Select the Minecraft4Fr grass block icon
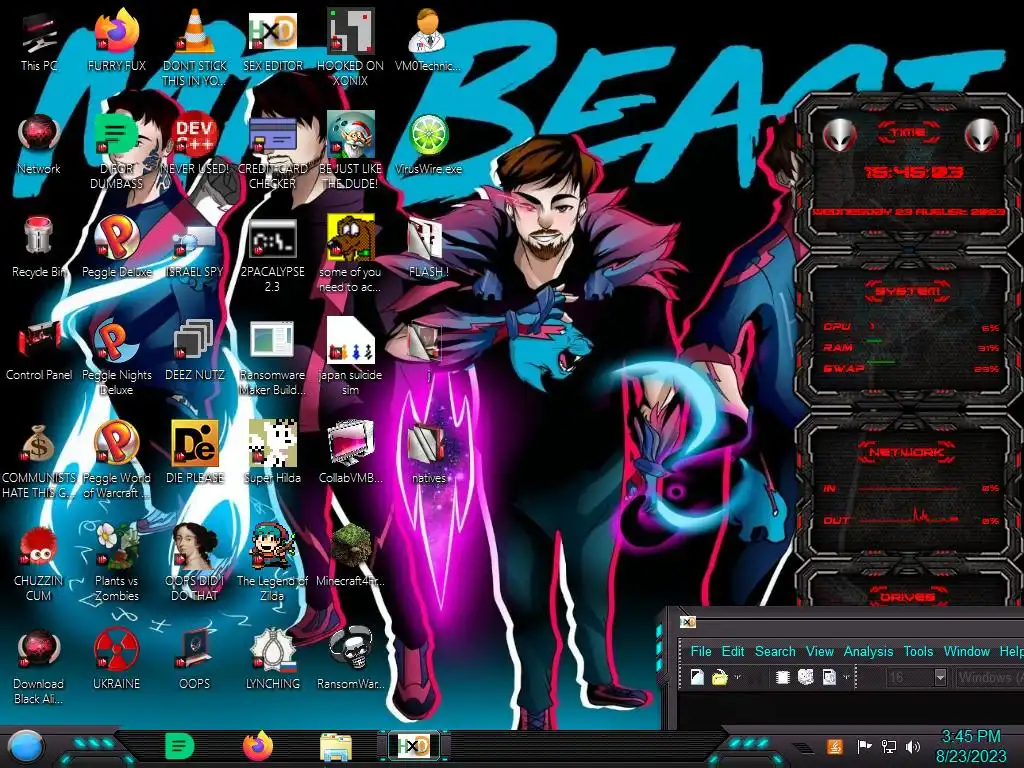The height and width of the screenshot is (768, 1024). 350,556
